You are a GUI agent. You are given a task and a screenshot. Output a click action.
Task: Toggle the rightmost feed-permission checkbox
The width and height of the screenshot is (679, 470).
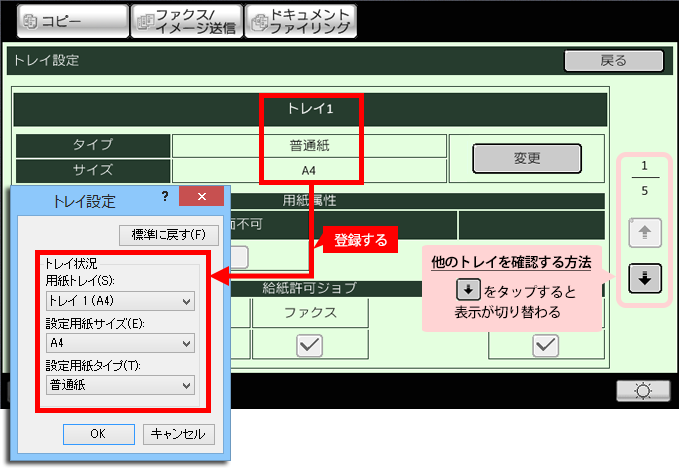[x=545, y=345]
